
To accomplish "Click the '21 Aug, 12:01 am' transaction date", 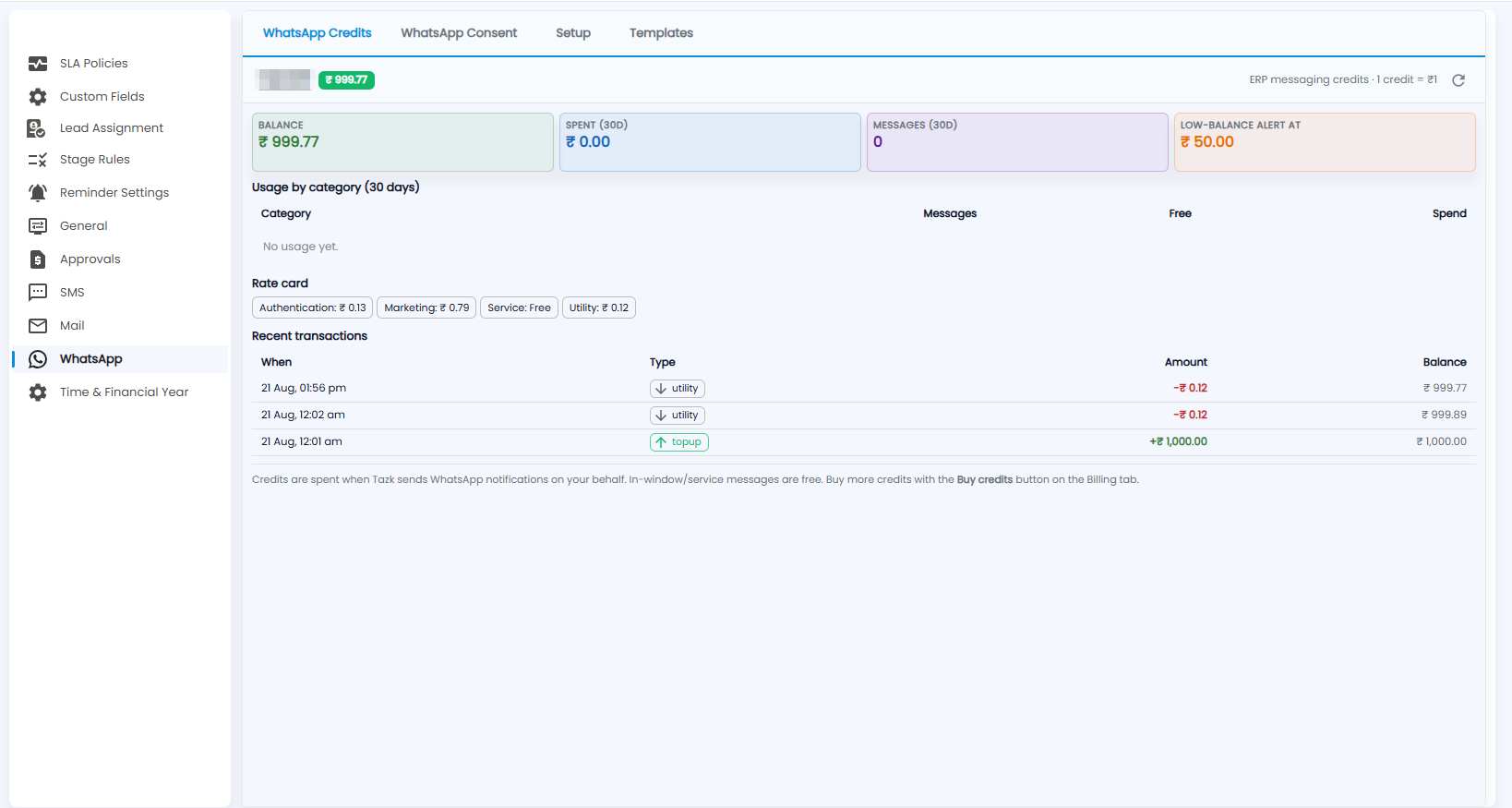I will [x=302, y=442].
